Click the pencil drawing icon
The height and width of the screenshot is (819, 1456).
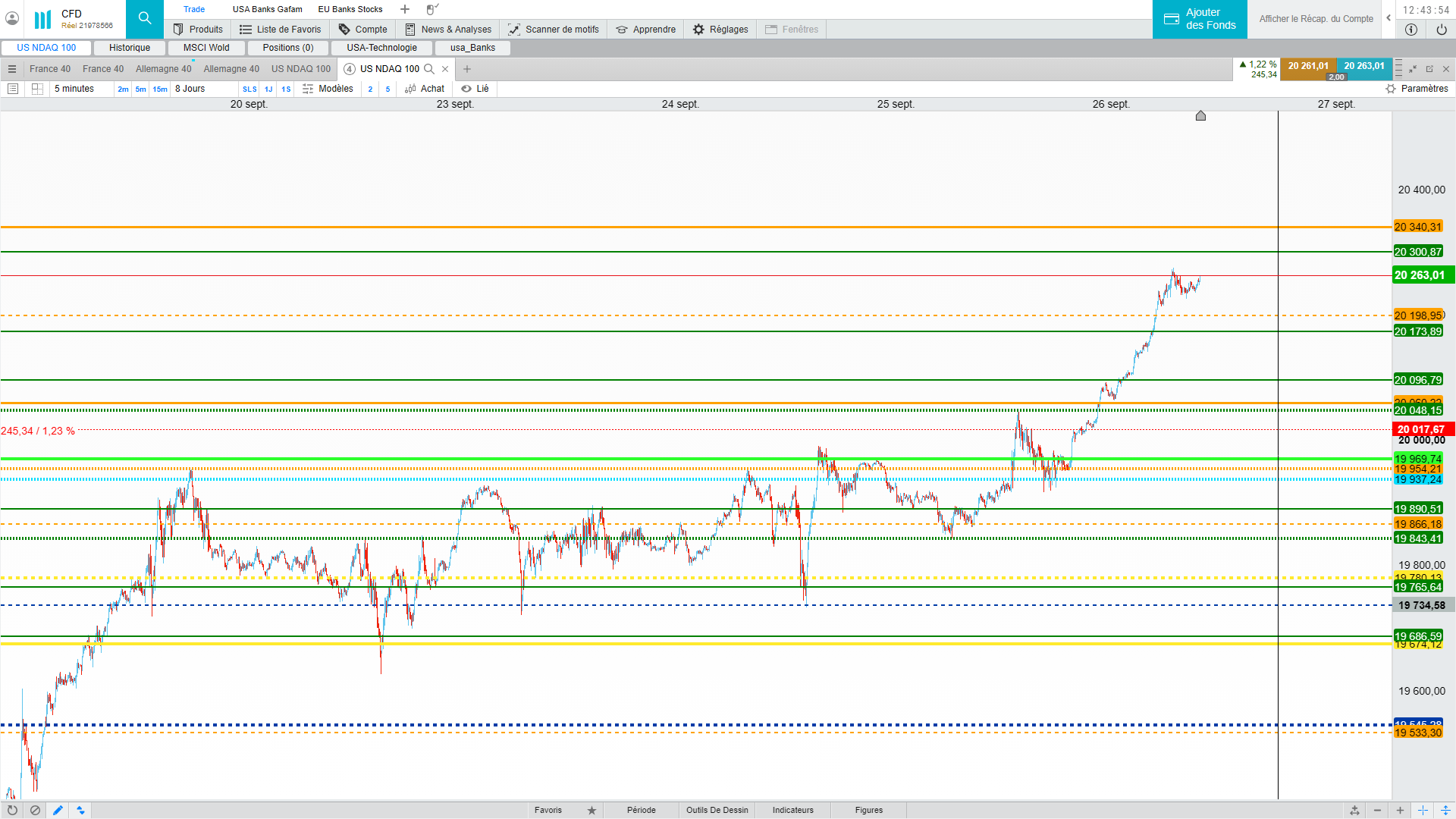coord(58,810)
